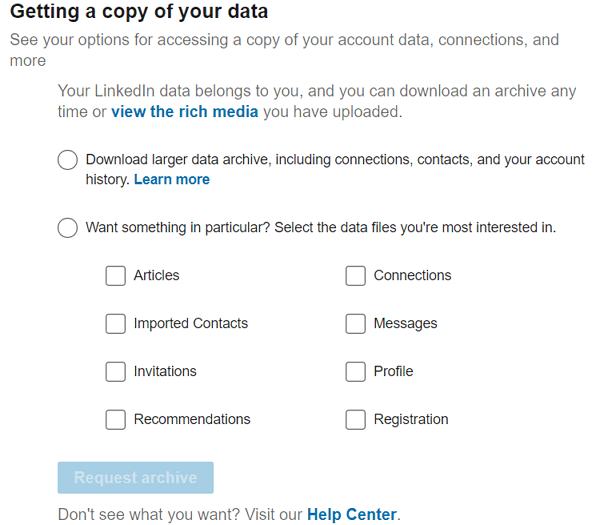Tick the Invitations checkbox

point(116,372)
